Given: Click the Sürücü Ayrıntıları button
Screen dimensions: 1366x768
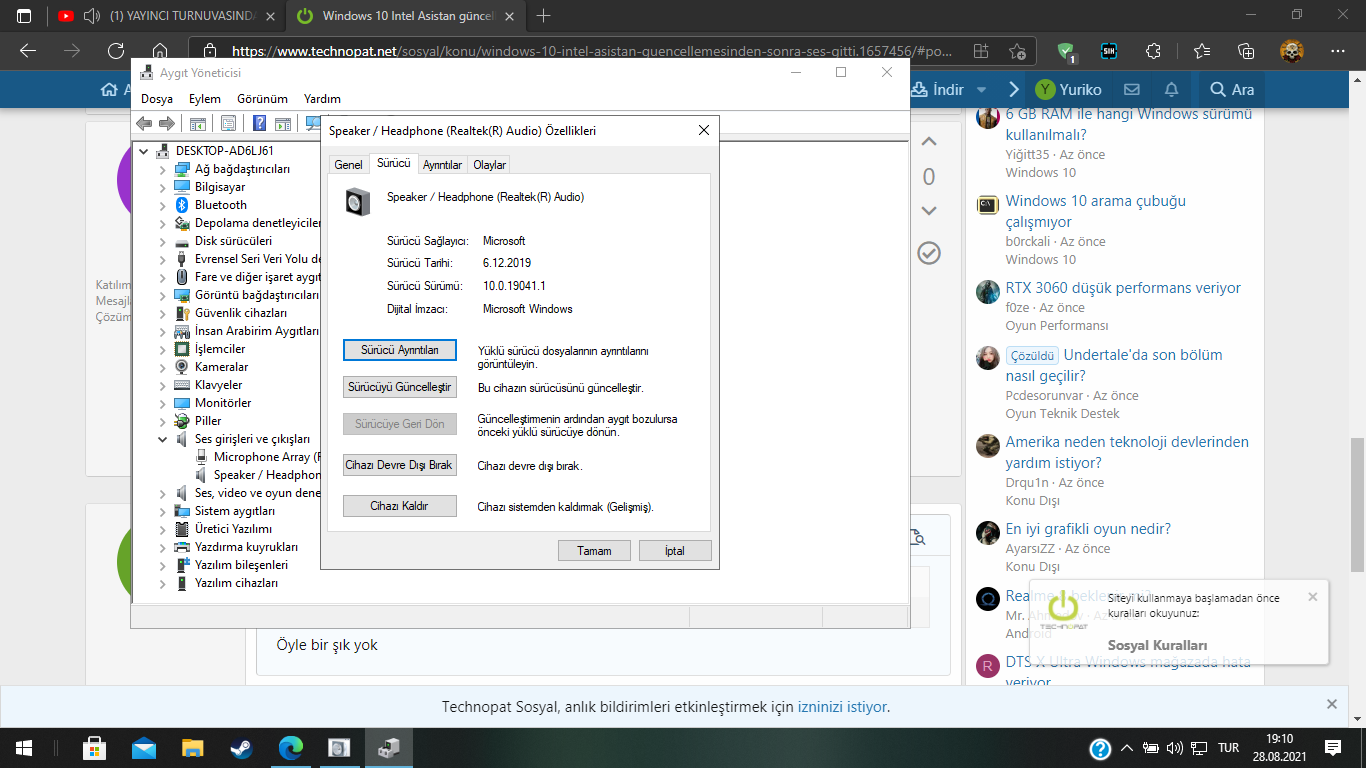Looking at the screenshot, I should (400, 350).
